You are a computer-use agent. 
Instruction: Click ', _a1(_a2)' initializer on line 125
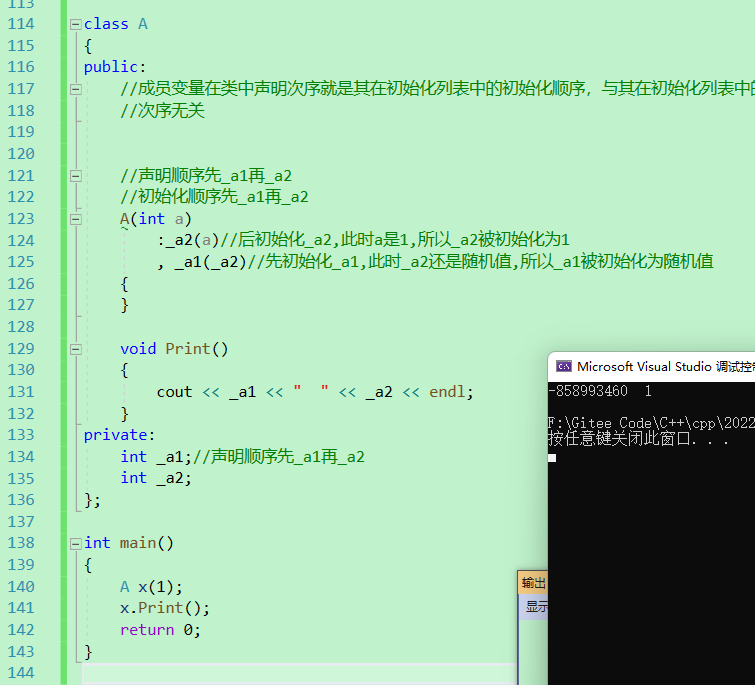tap(202, 261)
